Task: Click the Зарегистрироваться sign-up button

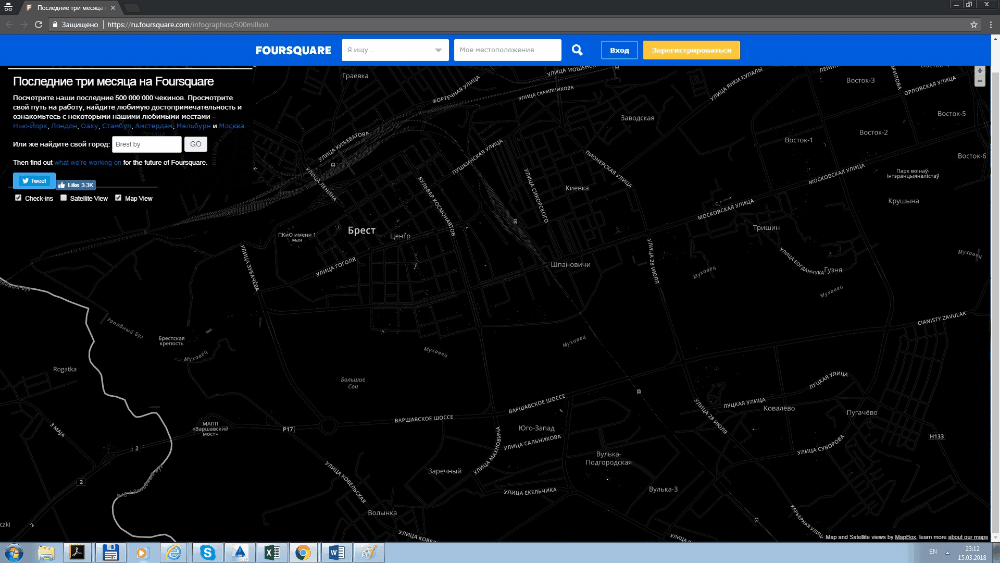Action: pyautogui.click(x=691, y=50)
